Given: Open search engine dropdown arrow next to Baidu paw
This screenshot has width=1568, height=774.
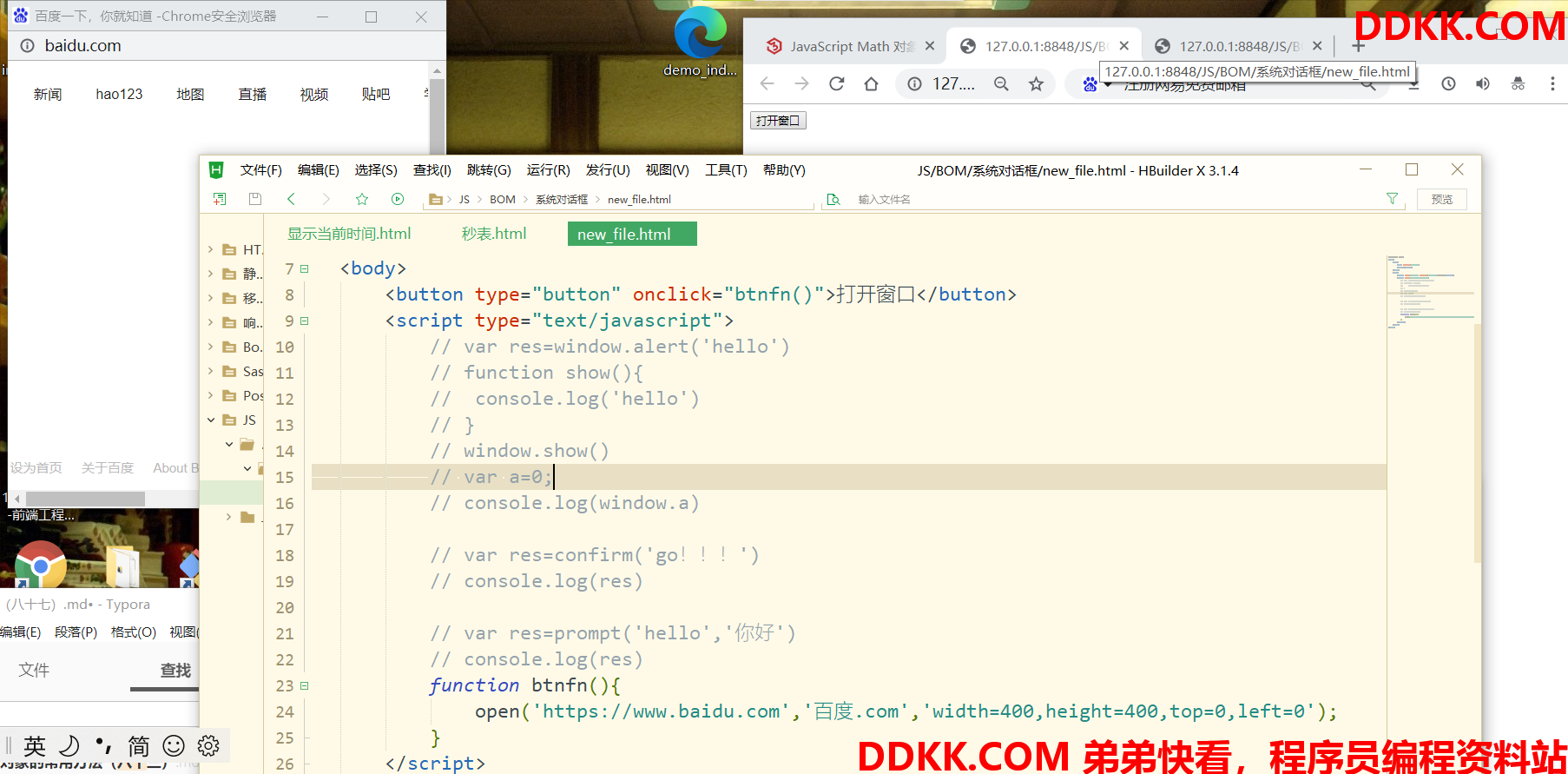Looking at the screenshot, I should [1108, 85].
